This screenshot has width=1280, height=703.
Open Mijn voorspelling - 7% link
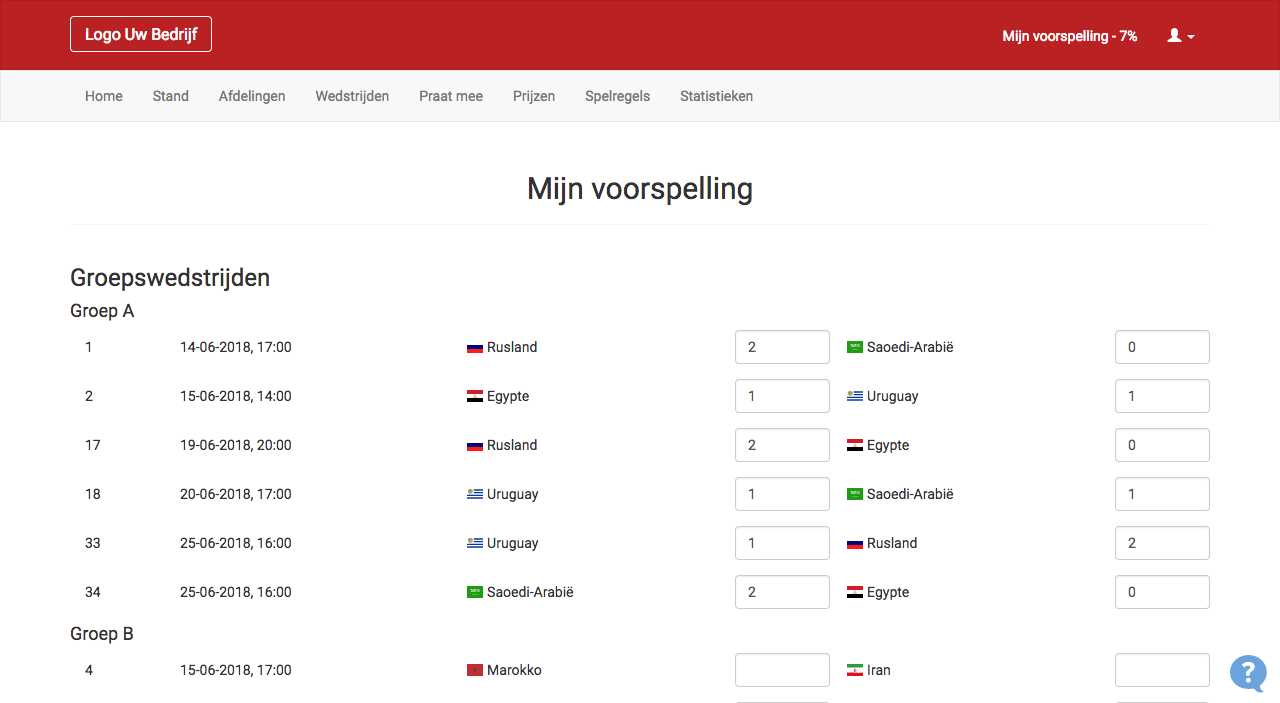1070,36
